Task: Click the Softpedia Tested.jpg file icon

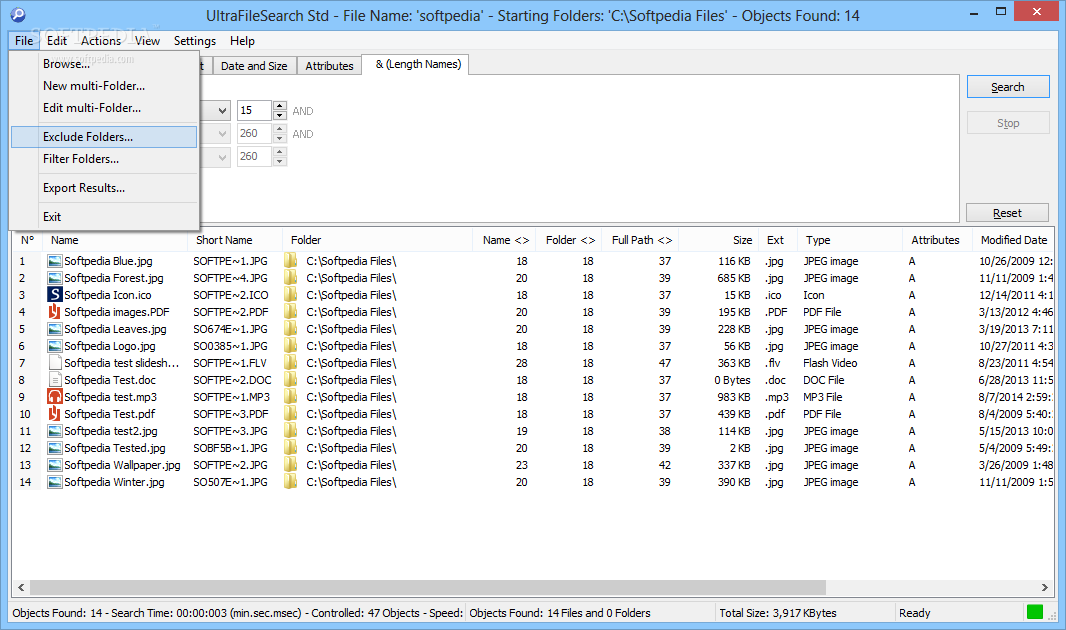Action: pyautogui.click(x=54, y=448)
